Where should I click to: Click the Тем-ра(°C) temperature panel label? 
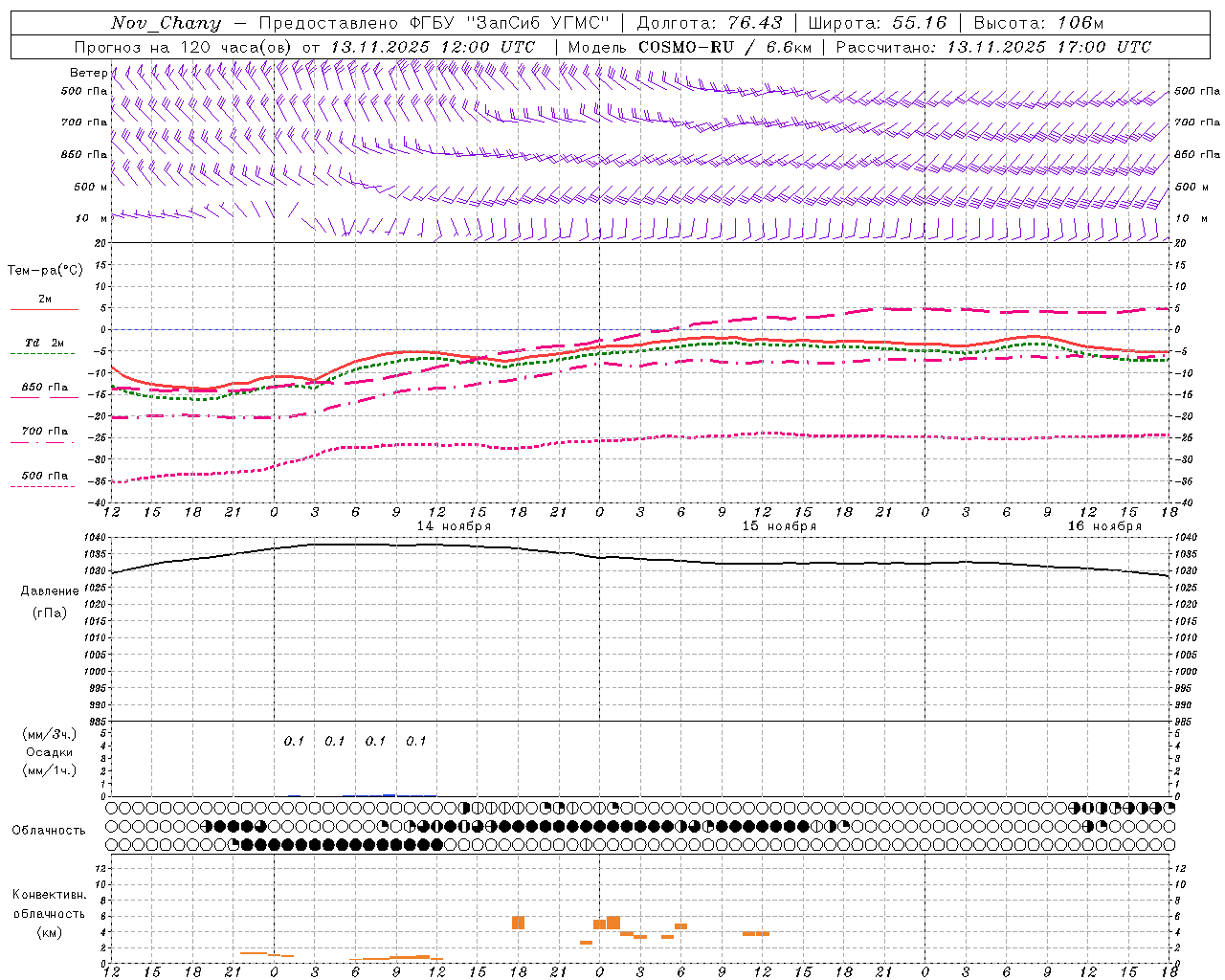coord(45,271)
